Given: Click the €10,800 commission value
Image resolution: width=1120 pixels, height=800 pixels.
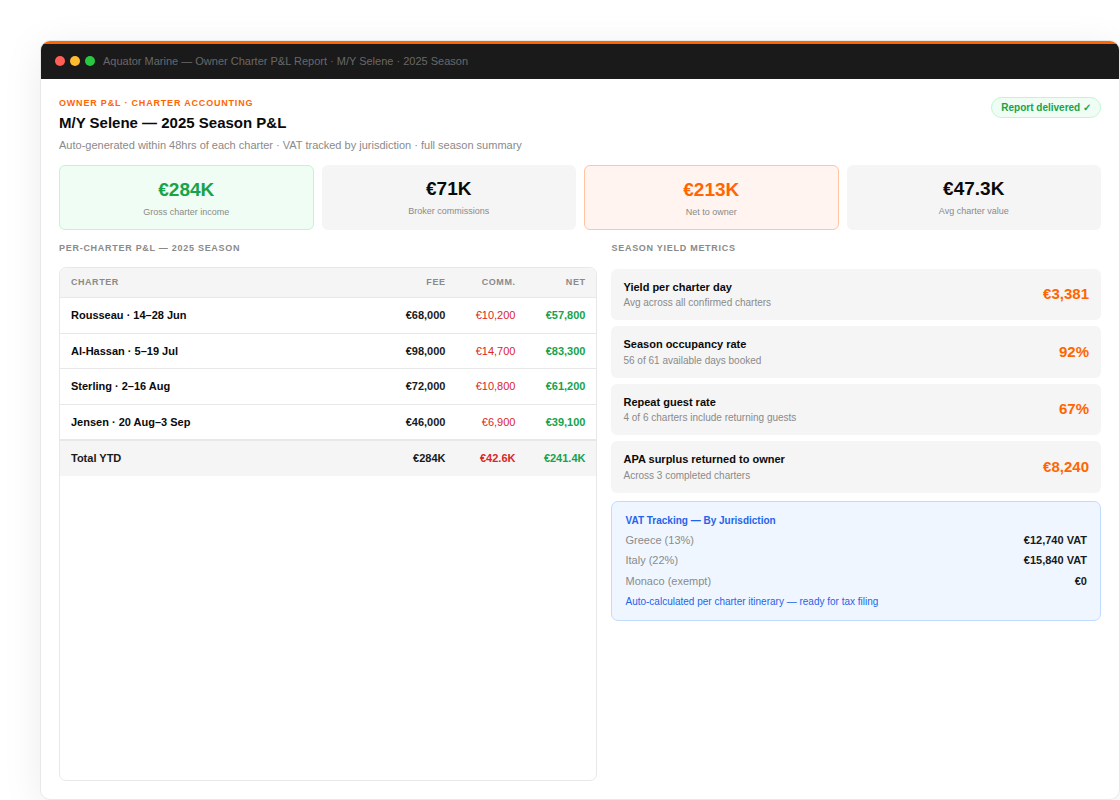Looking at the screenshot, I should (496, 386).
